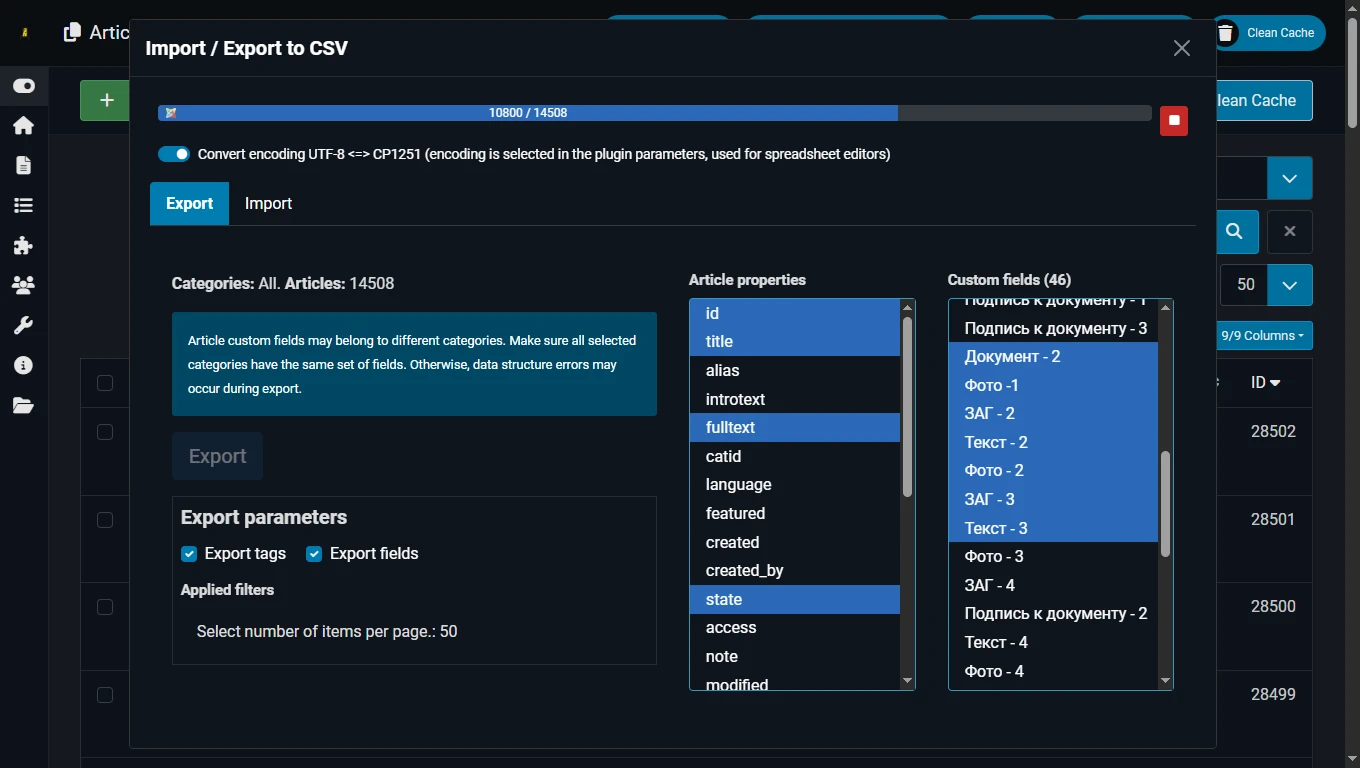Click the Clean Cache button in header
This screenshot has width=1360, height=768.
point(1268,33)
